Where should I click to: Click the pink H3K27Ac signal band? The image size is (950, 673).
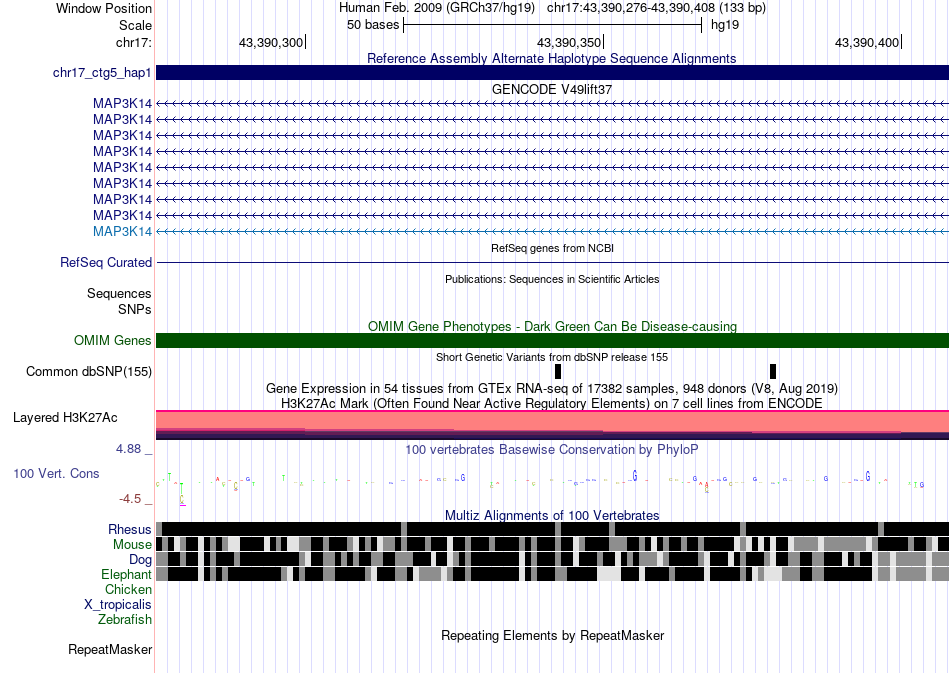tap(553, 421)
